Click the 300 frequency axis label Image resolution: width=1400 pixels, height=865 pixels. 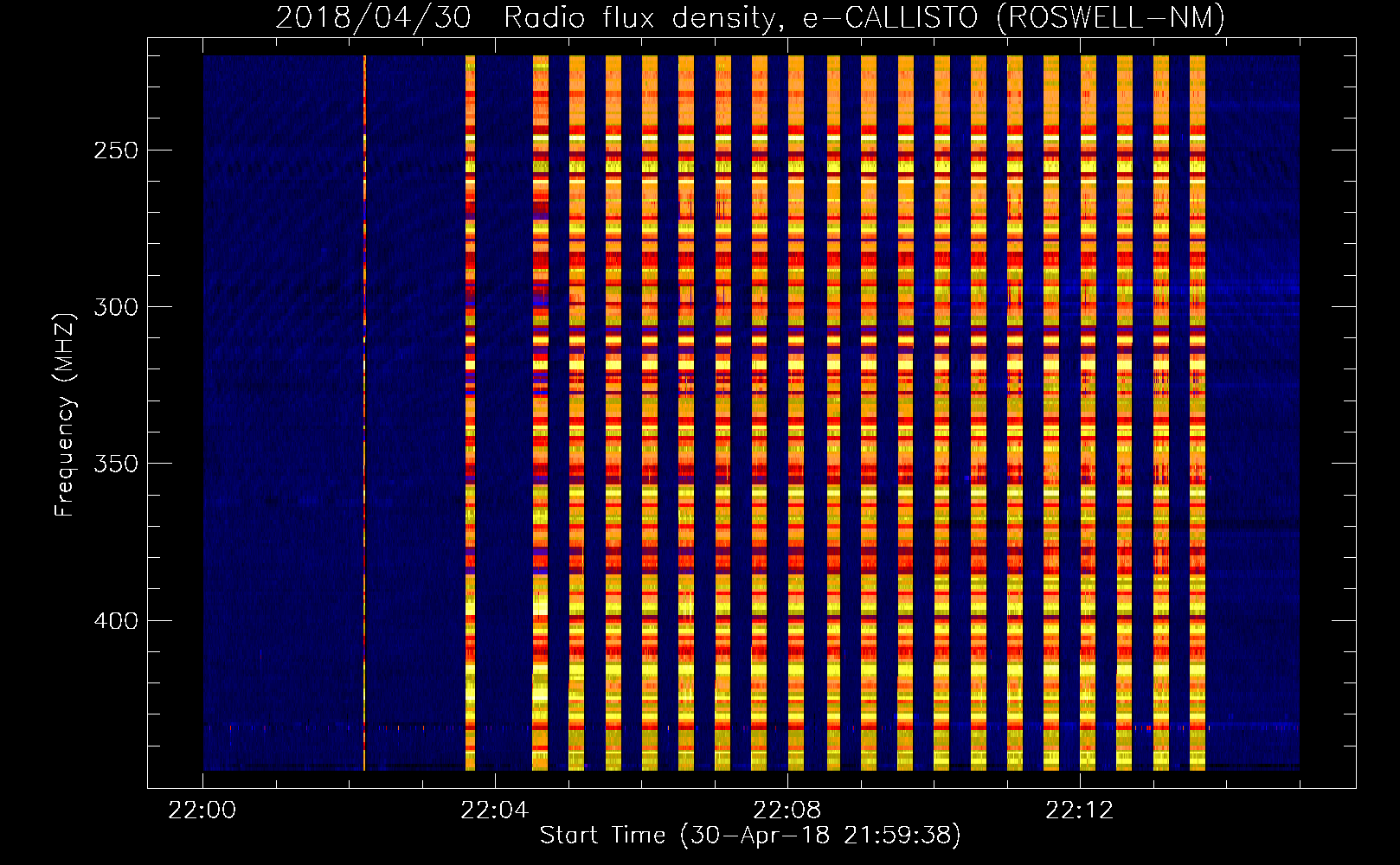(x=116, y=307)
